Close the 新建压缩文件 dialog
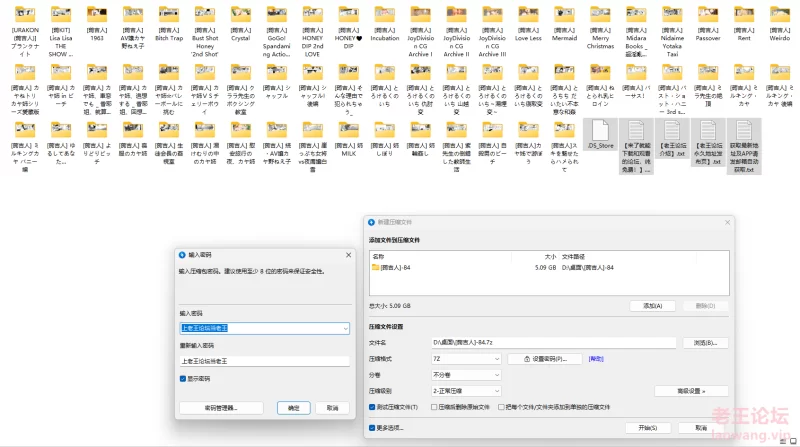Screen dimensions: 800x447 (728, 222)
